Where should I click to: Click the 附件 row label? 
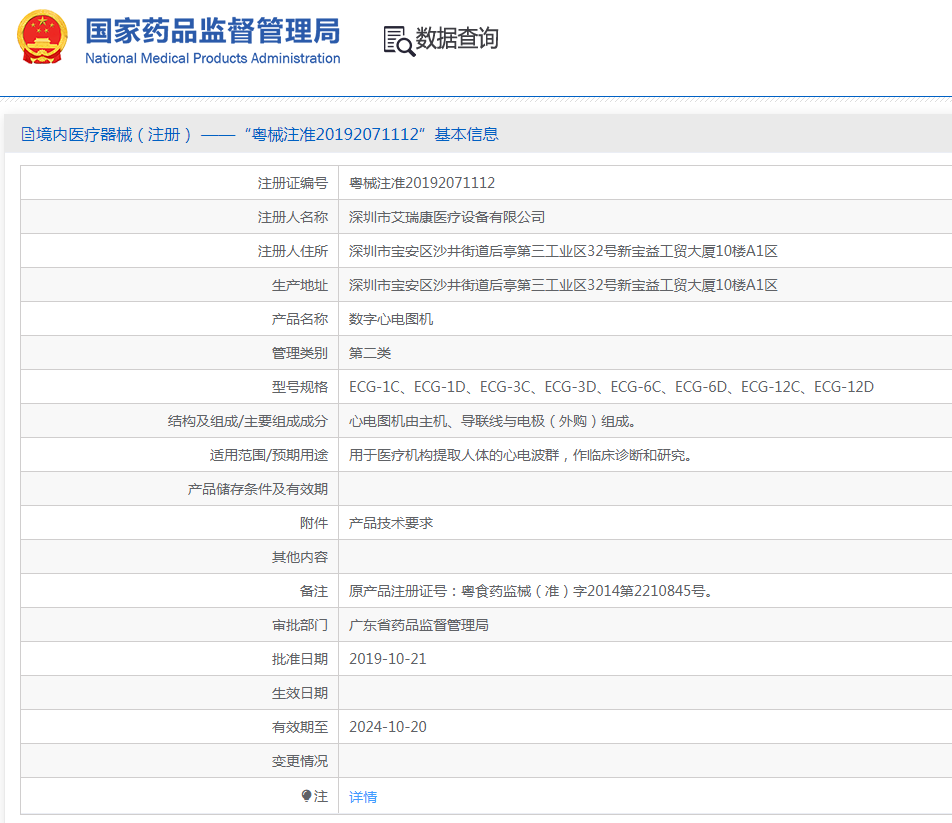tap(314, 523)
